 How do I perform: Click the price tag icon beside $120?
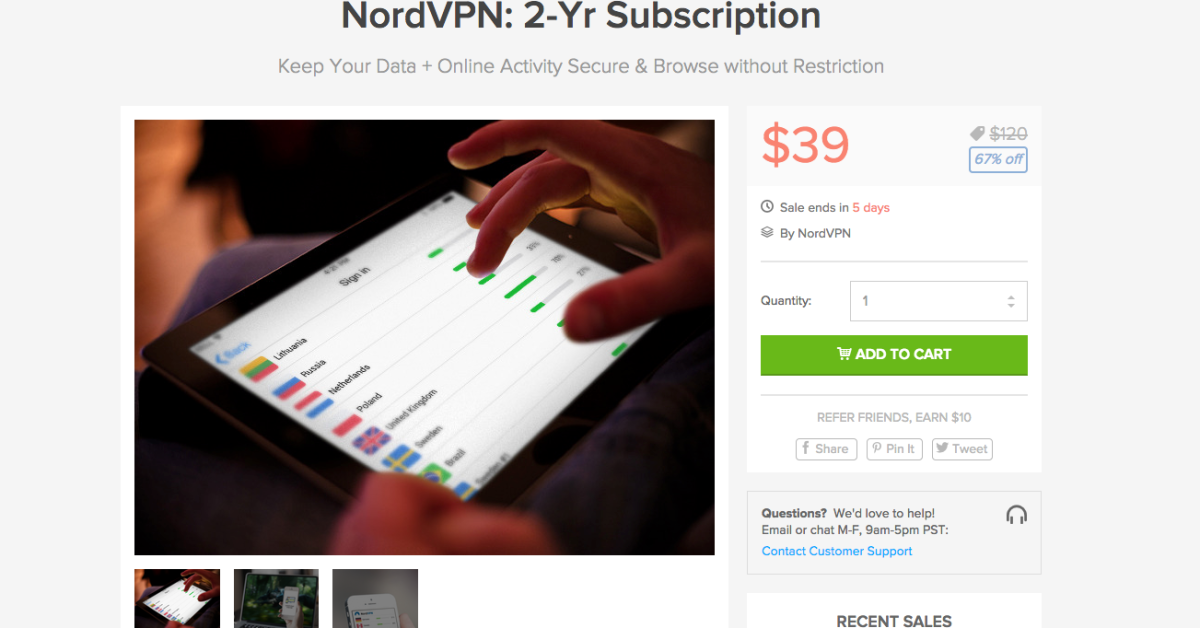[977, 133]
